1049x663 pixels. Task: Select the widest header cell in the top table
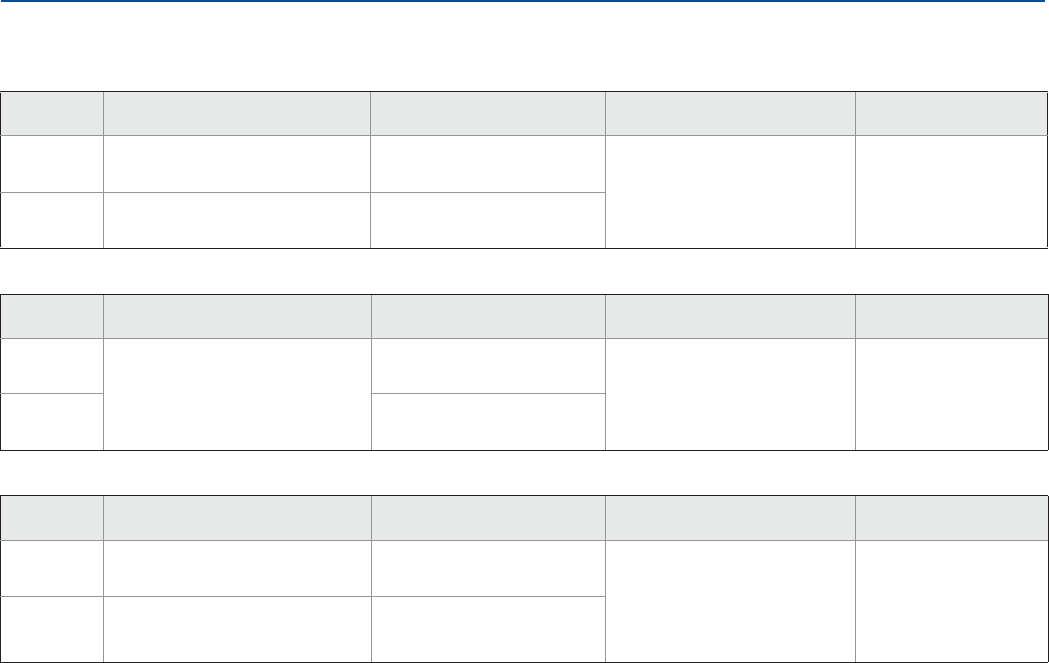pyautogui.click(x=237, y=114)
